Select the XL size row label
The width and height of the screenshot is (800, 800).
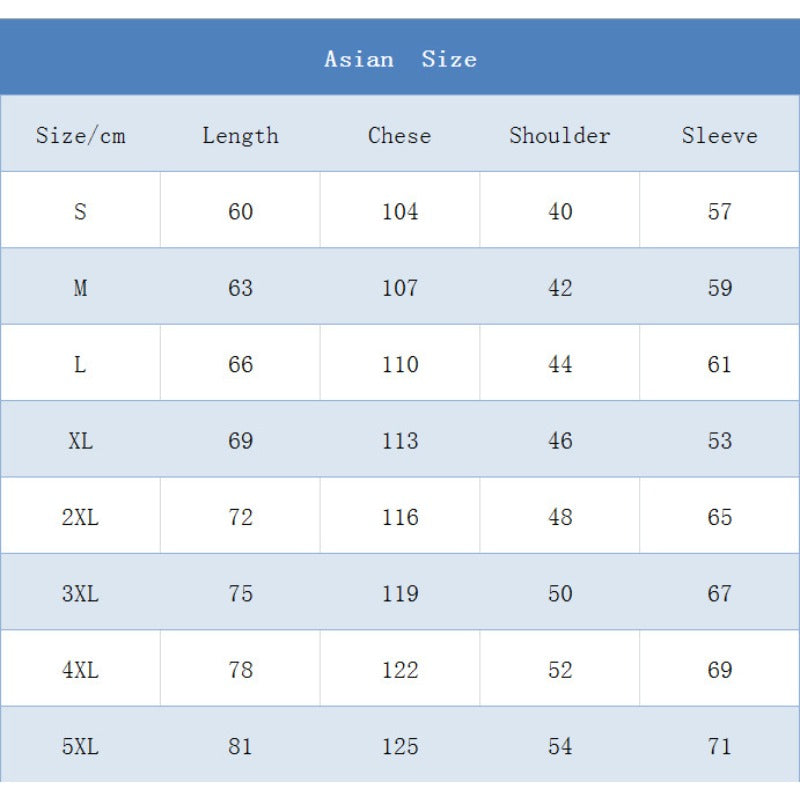tap(80, 441)
